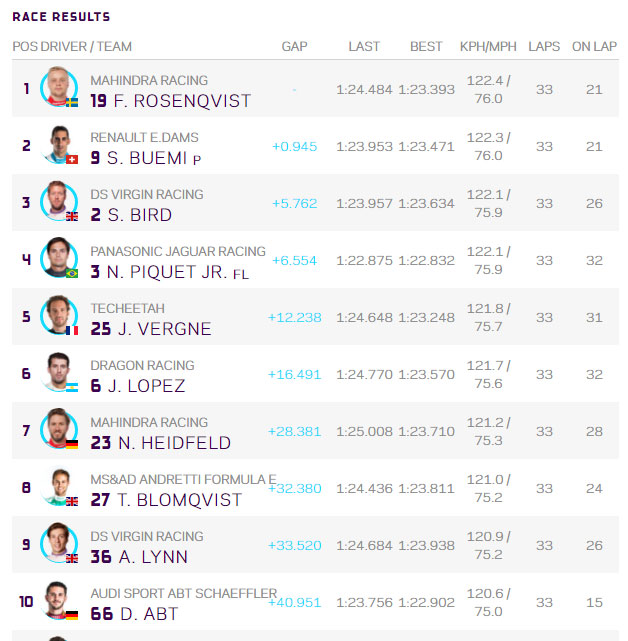Viewport: 628px width, 641px height.
Task: Click the Swedish flag icon beside Rosenqvist
Action: pyautogui.click(x=72, y=102)
